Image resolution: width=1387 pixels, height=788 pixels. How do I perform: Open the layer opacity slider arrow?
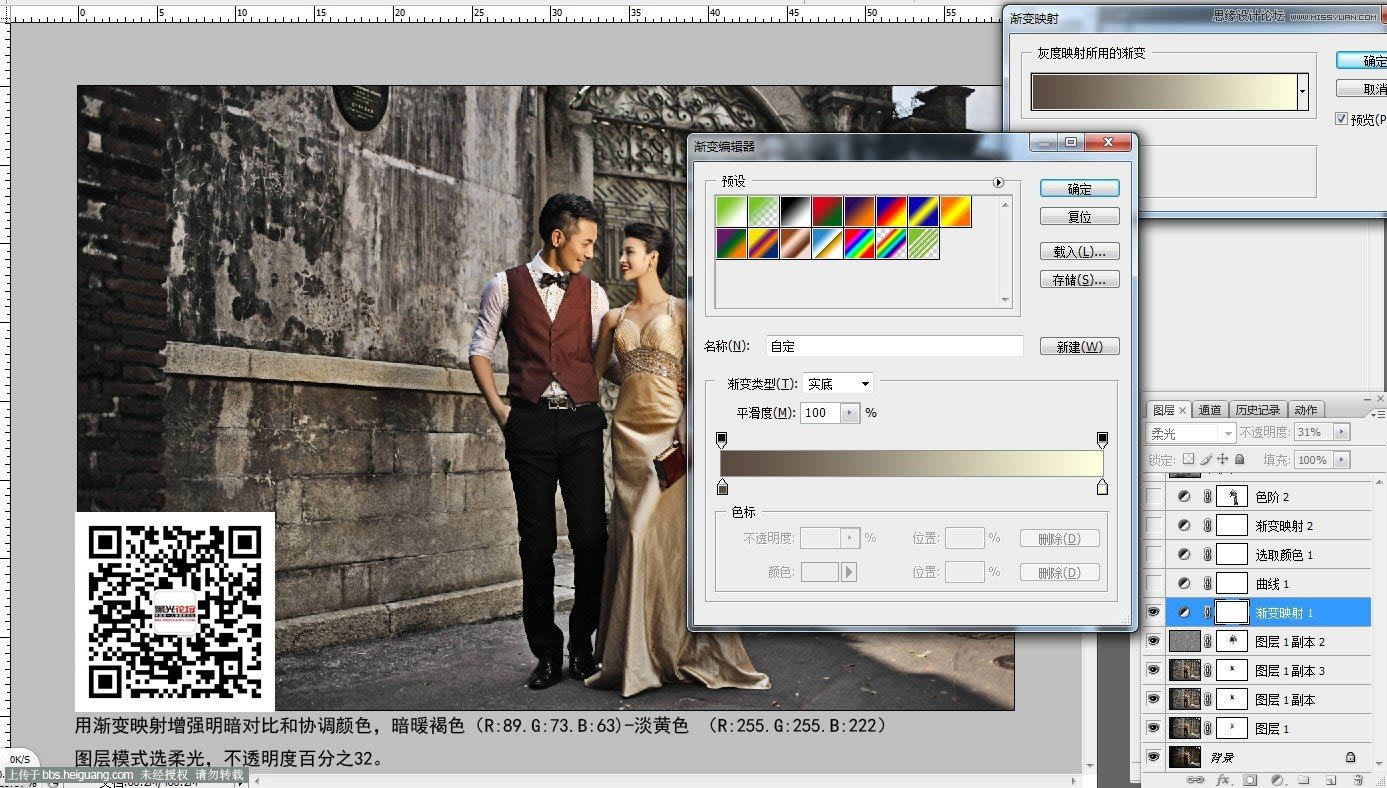point(1342,432)
